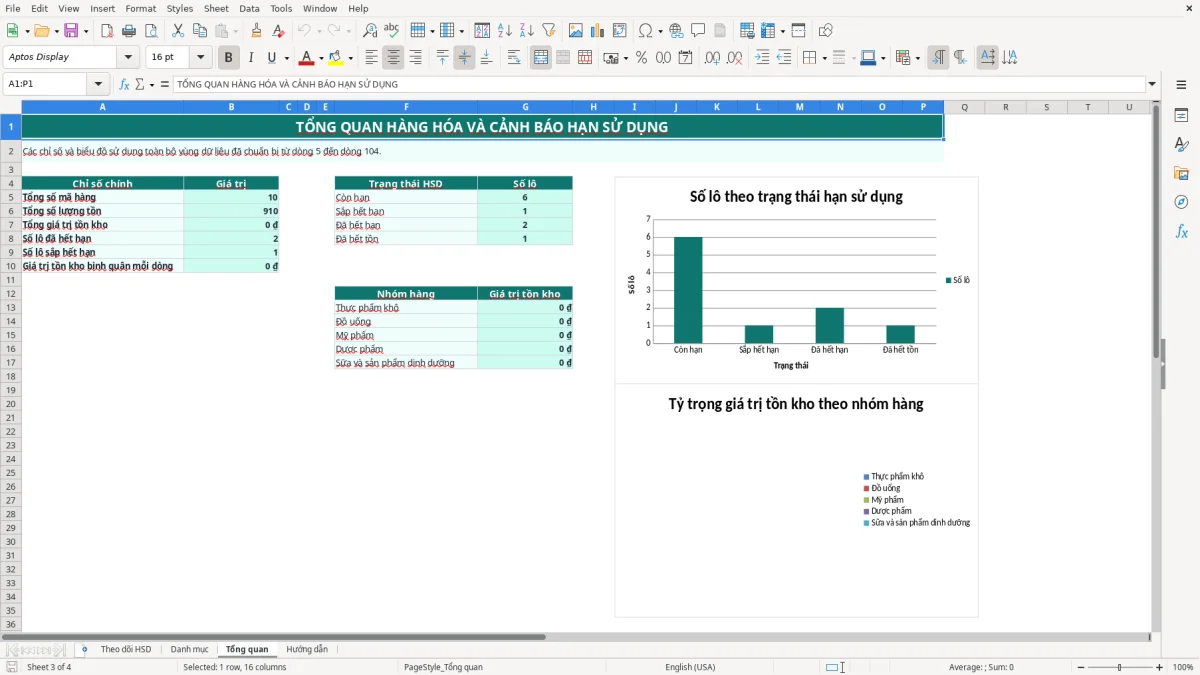Click 100% zoom level
Screen dimensions: 1200x675
click(x=1183, y=667)
